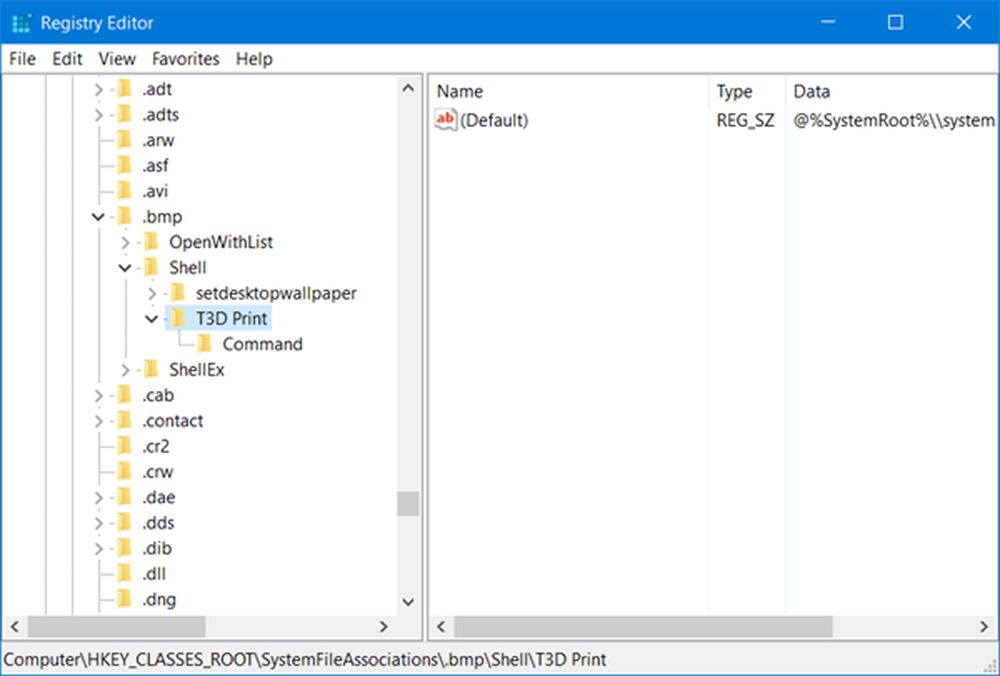Click the ShellEx folder icon
This screenshot has height=676, width=1000.
click(151, 369)
